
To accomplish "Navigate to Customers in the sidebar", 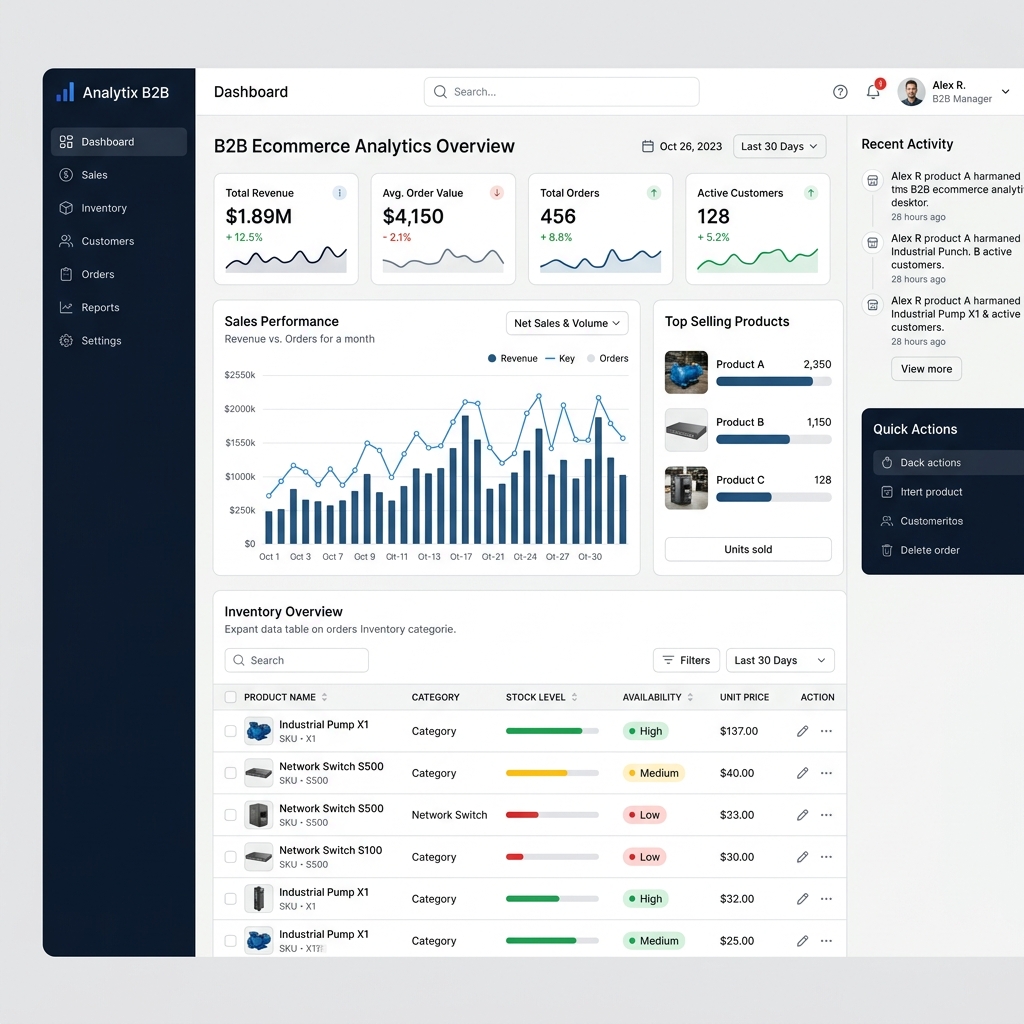I will coord(119,241).
